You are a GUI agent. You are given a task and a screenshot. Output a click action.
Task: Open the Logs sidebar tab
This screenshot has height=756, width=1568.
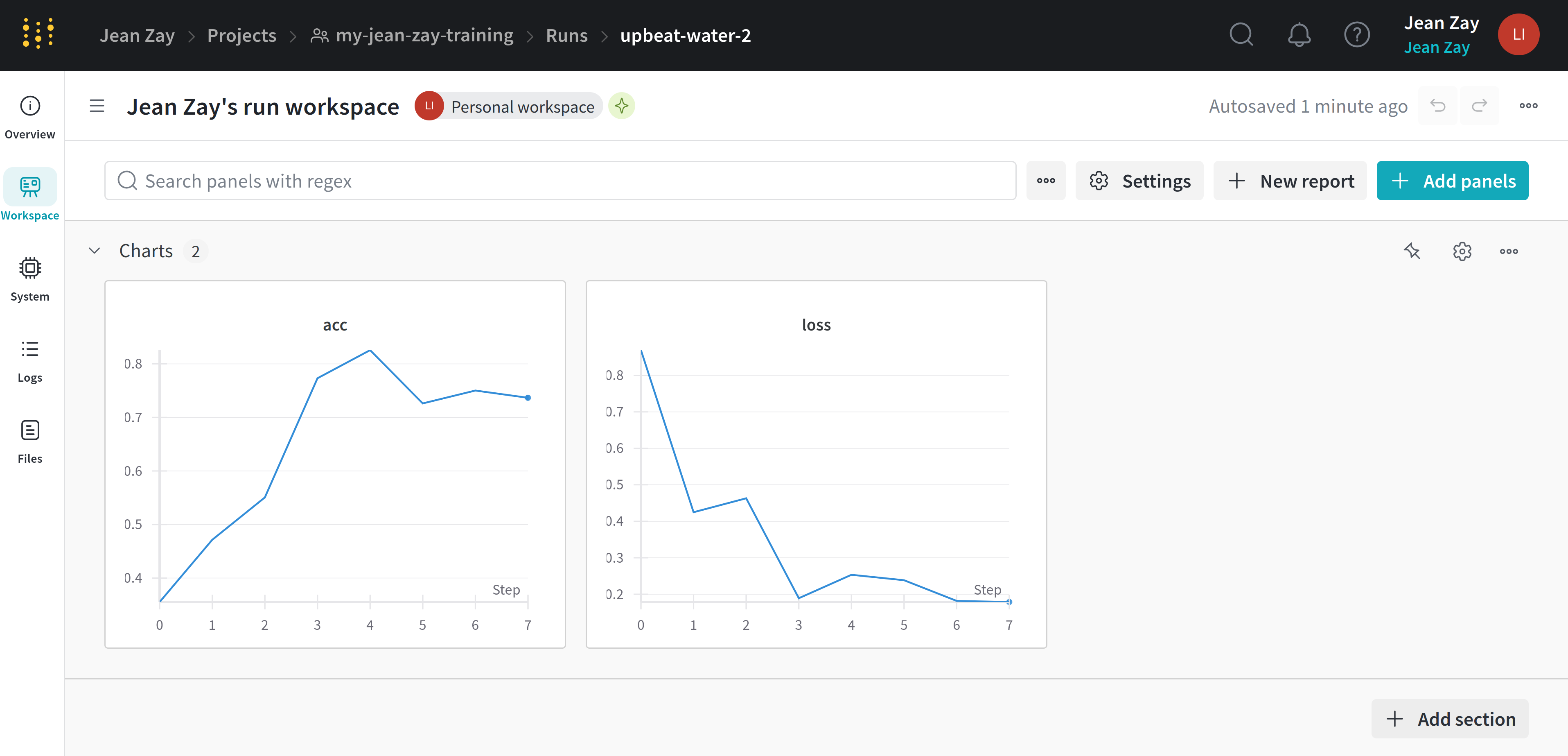(x=30, y=360)
